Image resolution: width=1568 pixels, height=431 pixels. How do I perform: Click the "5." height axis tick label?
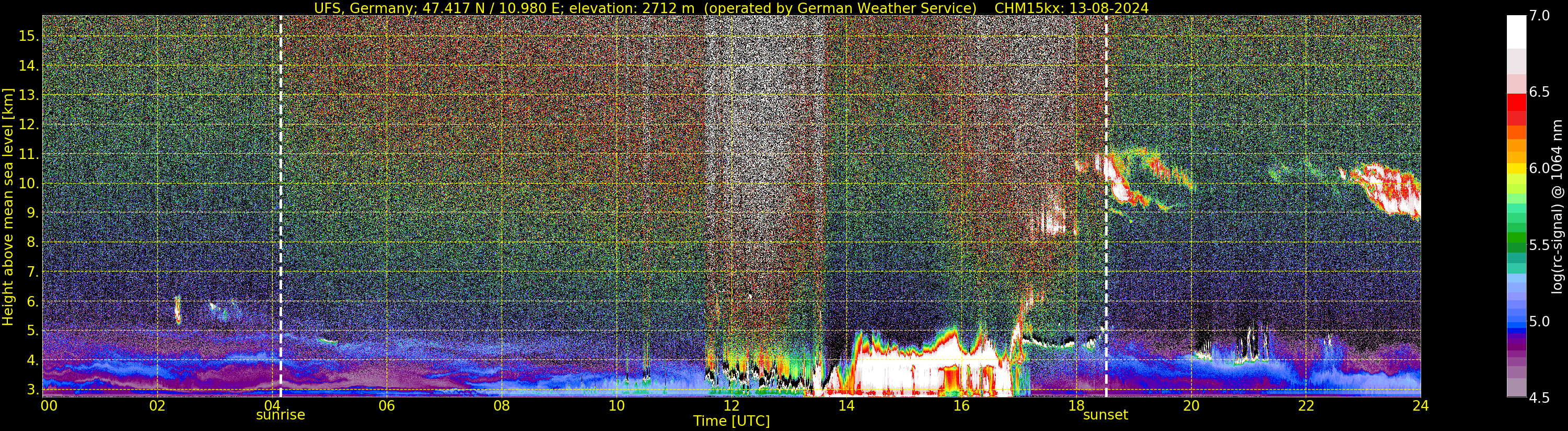(33, 331)
